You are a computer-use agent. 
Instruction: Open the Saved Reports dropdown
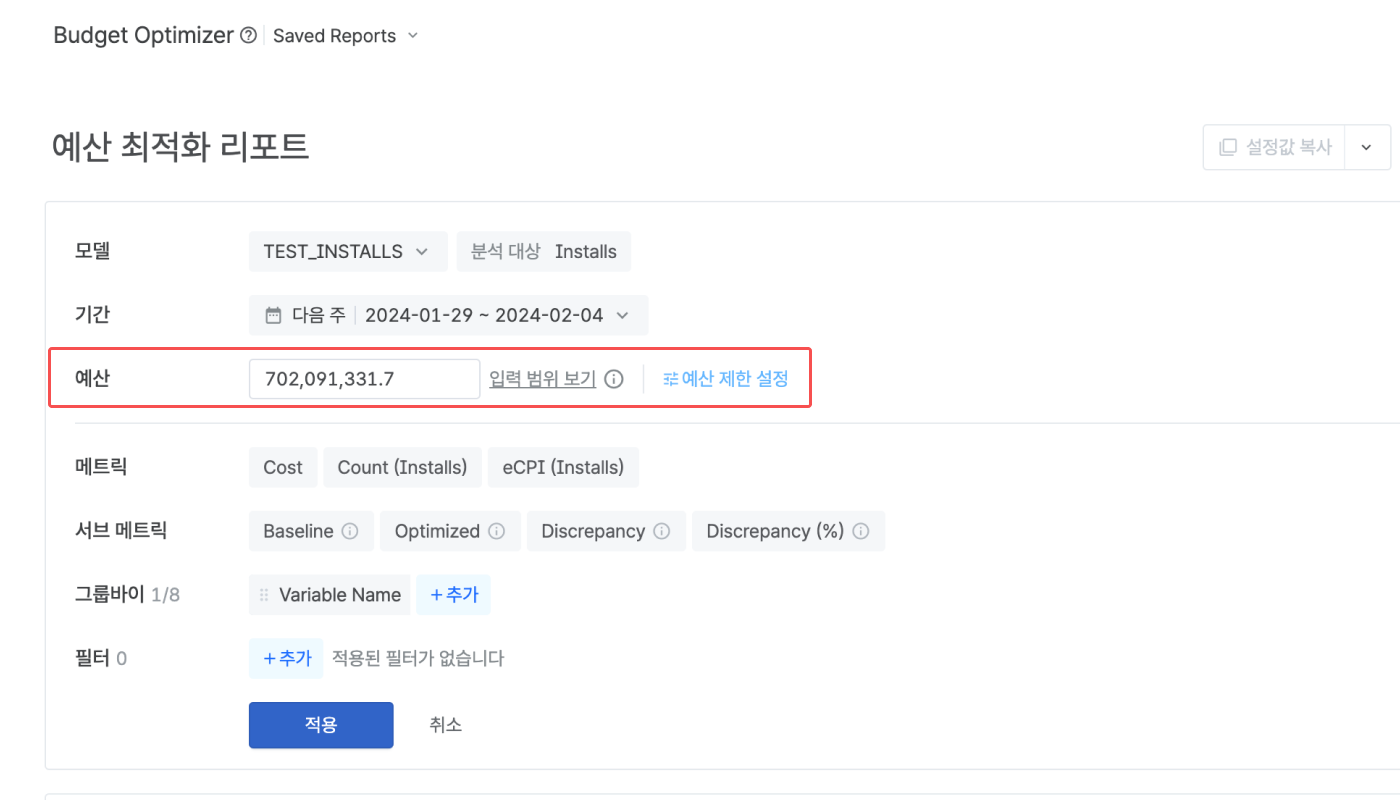pos(345,36)
